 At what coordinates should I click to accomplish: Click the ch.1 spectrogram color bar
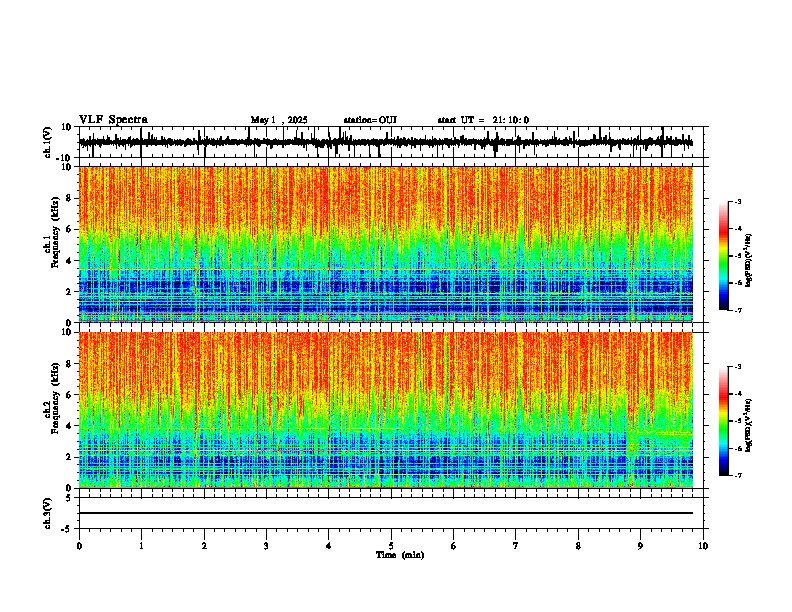(x=723, y=256)
